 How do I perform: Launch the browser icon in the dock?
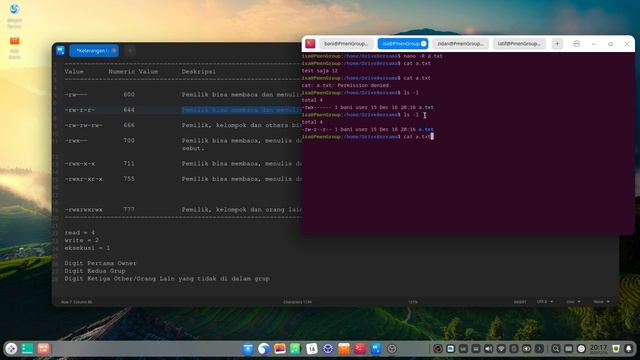264,349
